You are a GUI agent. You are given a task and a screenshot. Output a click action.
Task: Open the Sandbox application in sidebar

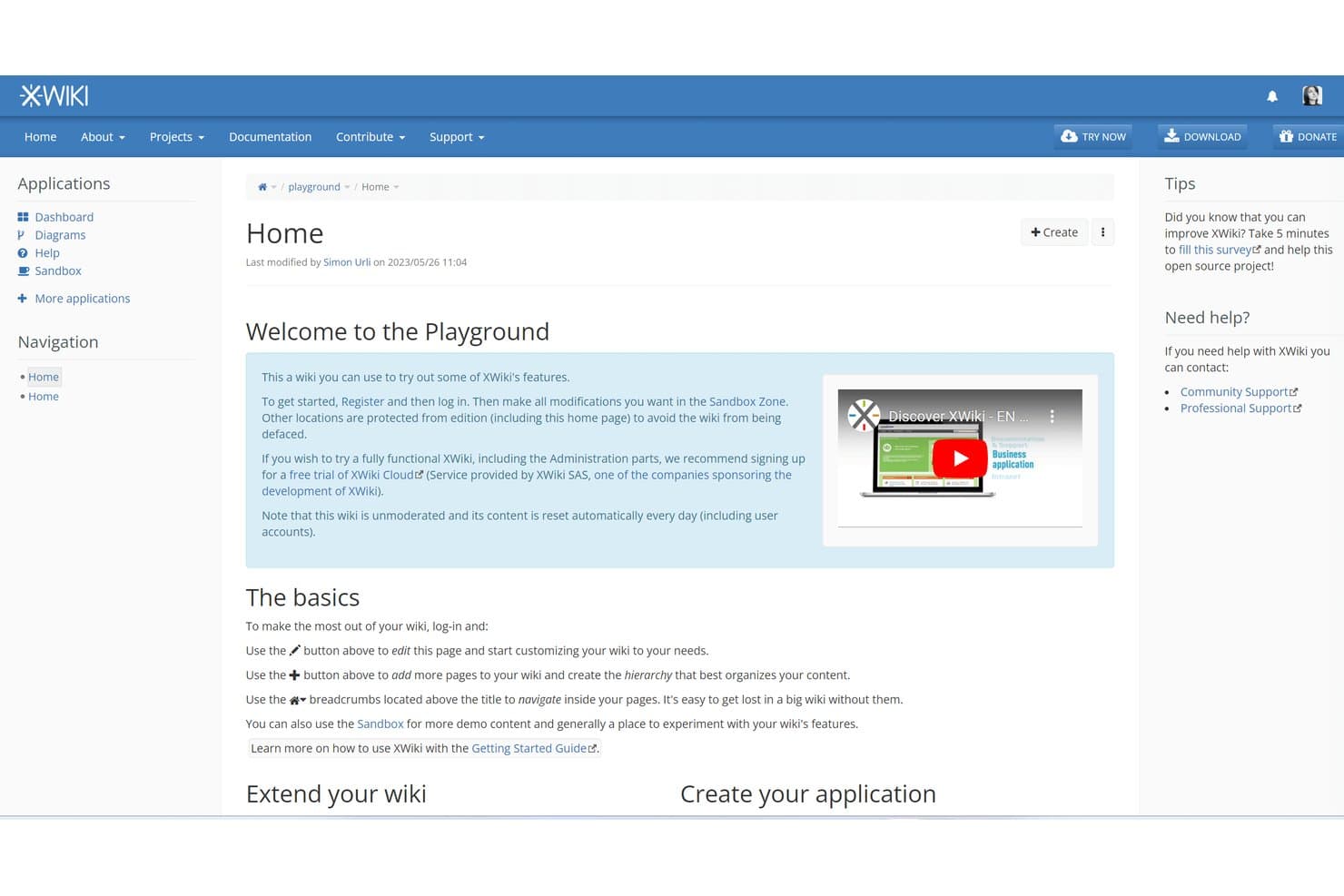coord(58,271)
